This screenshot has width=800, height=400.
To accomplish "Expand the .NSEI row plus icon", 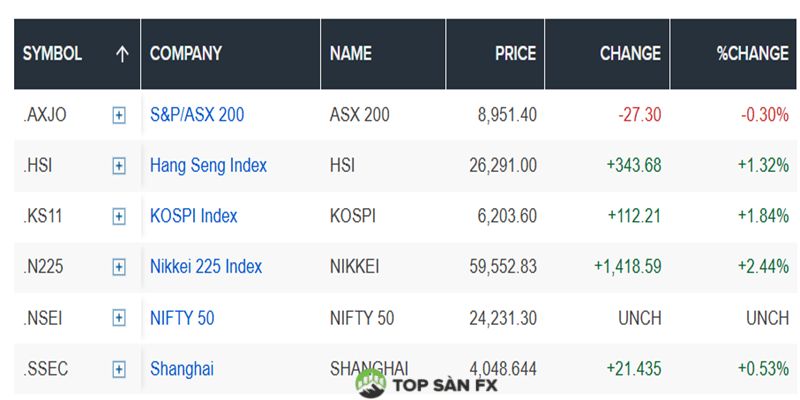I will (x=119, y=318).
